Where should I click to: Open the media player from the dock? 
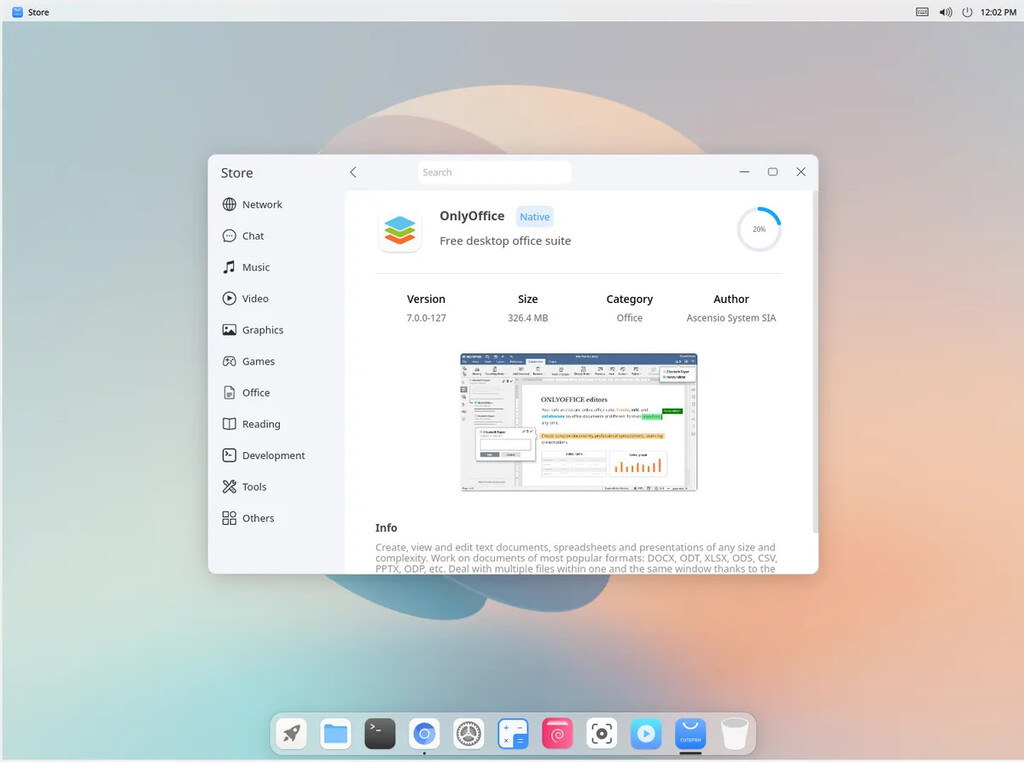pyautogui.click(x=646, y=733)
